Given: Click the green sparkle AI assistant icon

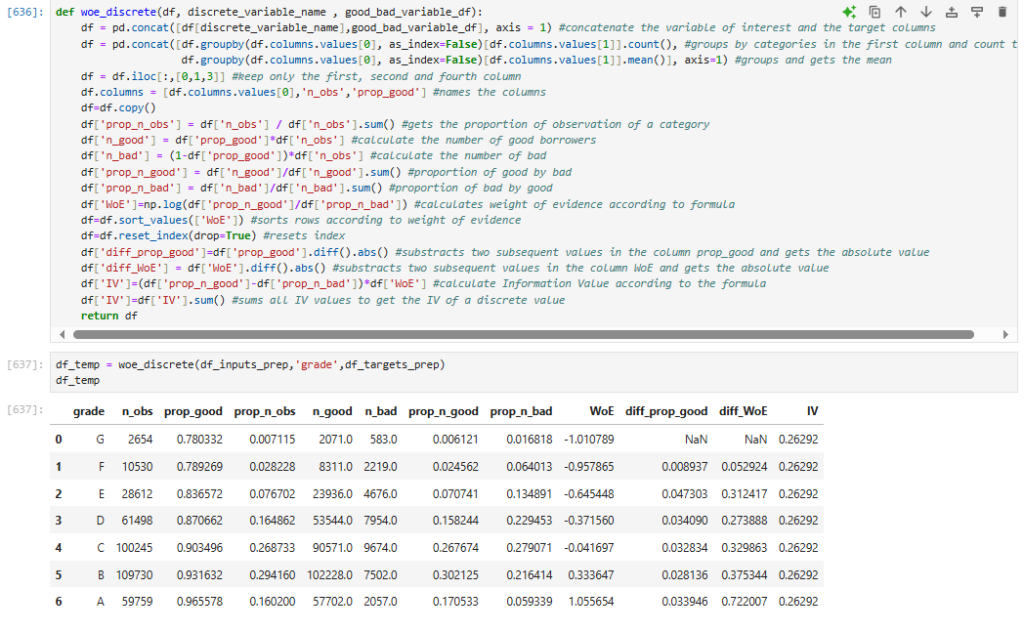Looking at the screenshot, I should pyautogui.click(x=849, y=12).
